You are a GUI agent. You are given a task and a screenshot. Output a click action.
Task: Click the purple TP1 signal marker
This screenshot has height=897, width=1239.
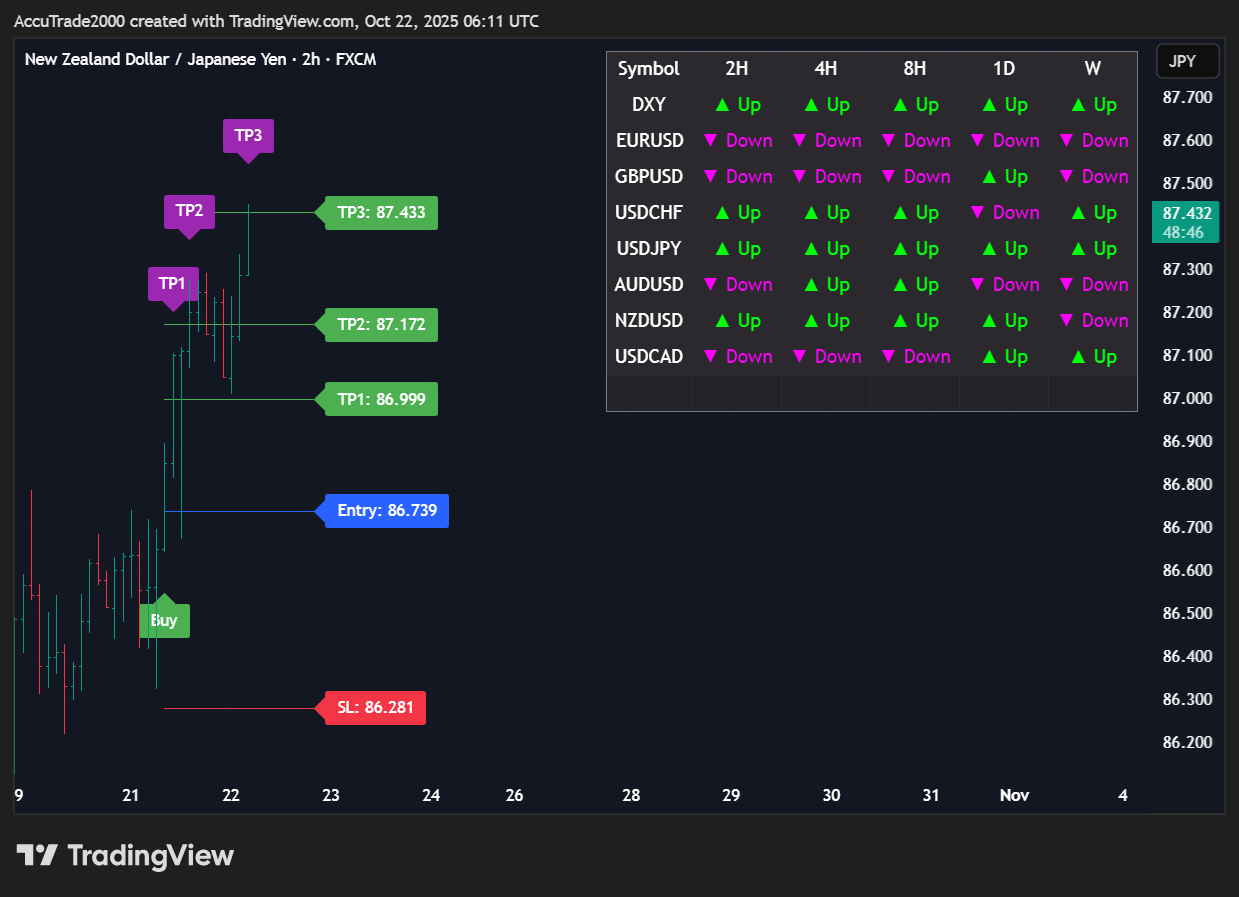(x=173, y=284)
